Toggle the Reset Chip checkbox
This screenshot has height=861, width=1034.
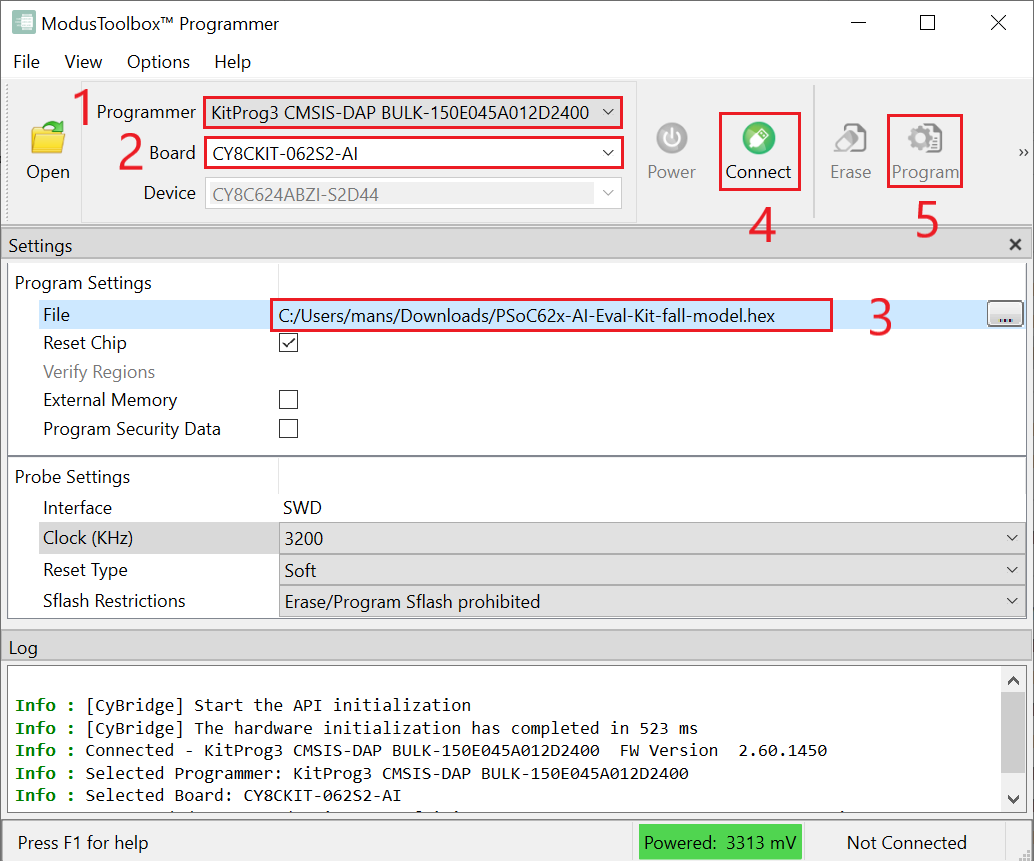pyautogui.click(x=288, y=343)
